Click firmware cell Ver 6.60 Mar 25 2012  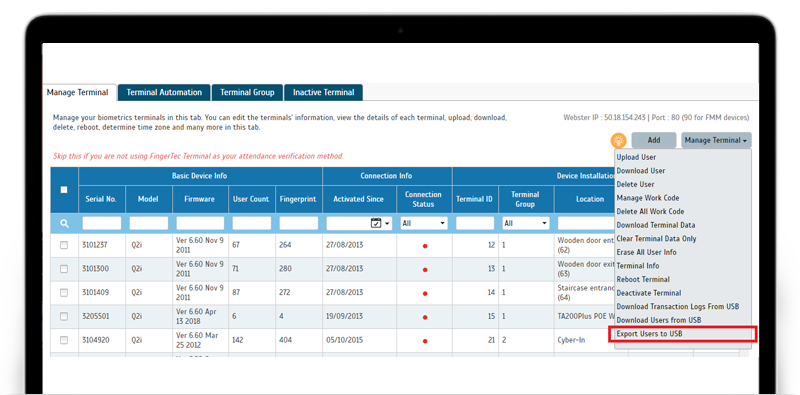(200, 340)
